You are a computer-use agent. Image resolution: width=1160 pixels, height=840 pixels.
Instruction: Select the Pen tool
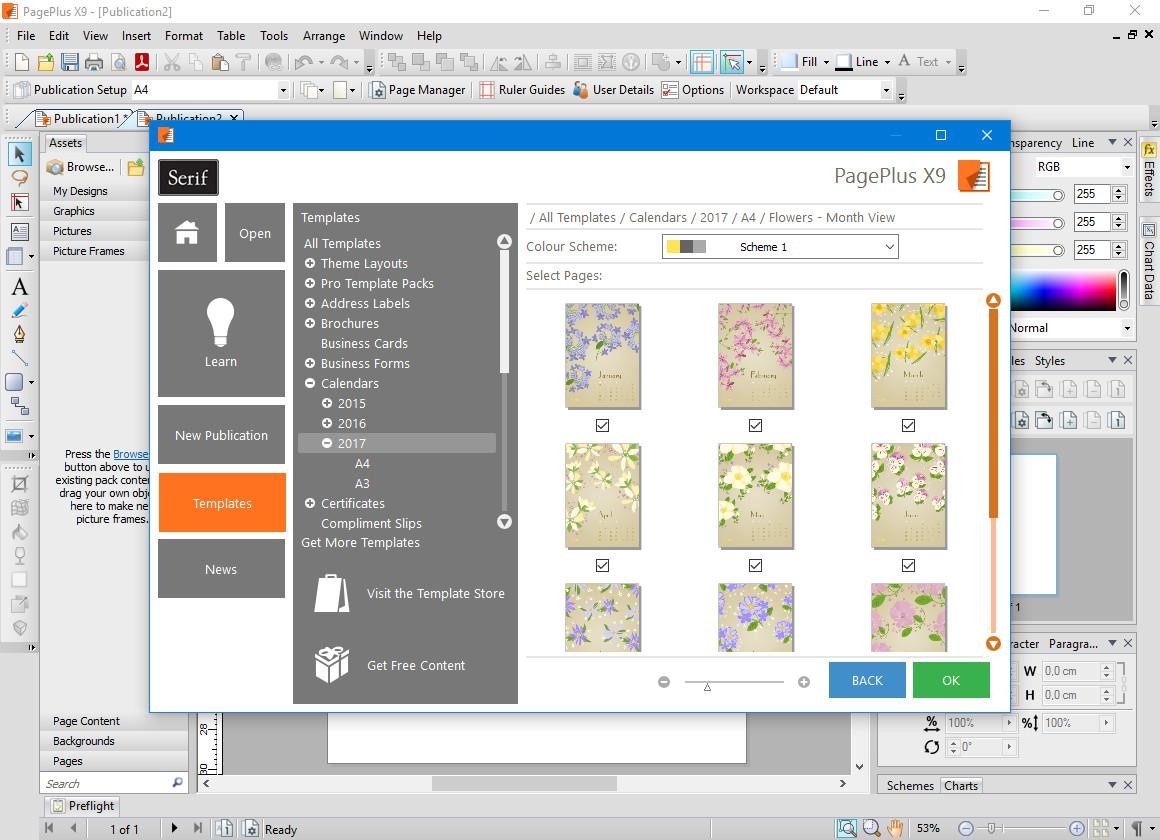[x=20, y=334]
